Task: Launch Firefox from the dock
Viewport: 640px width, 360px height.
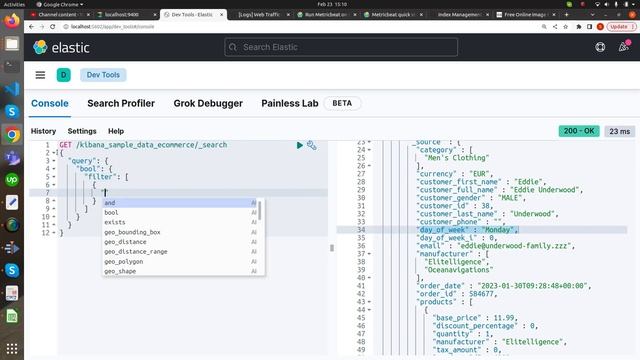Action: pyautogui.click(x=12, y=20)
